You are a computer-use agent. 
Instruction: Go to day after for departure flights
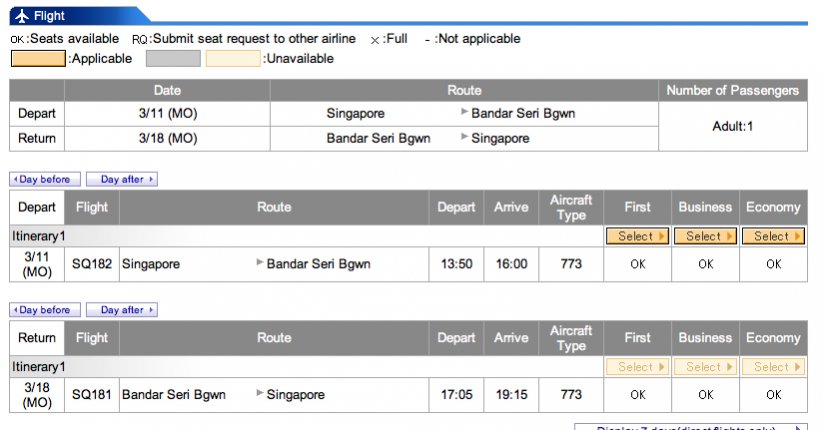coord(122,180)
